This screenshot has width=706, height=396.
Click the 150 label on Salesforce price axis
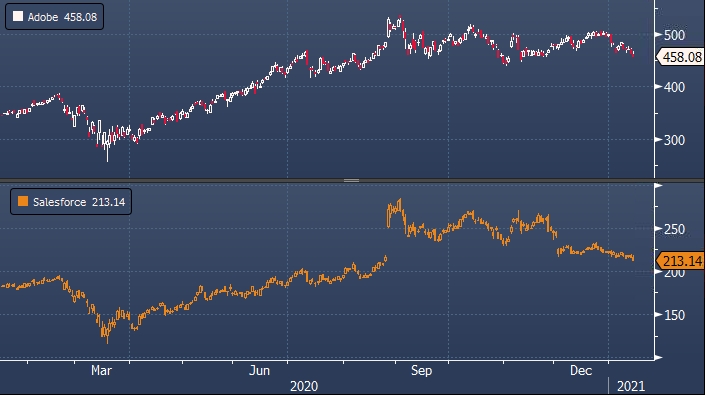[x=674, y=315]
